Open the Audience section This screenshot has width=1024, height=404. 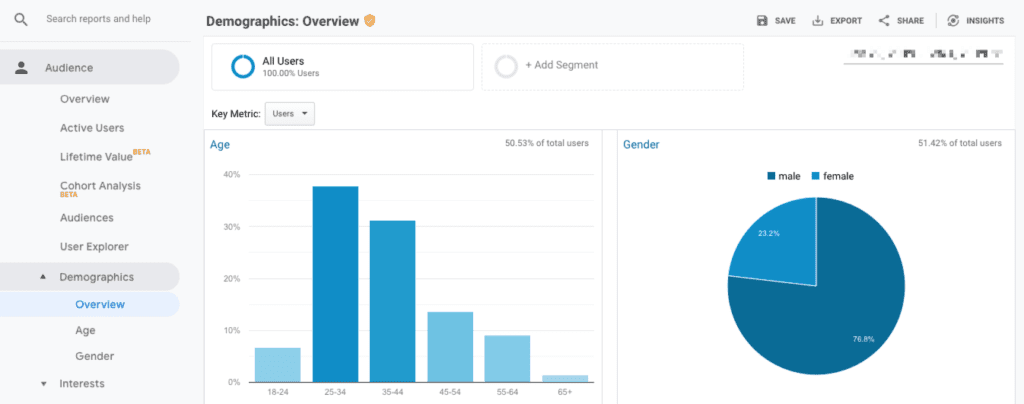[89, 67]
